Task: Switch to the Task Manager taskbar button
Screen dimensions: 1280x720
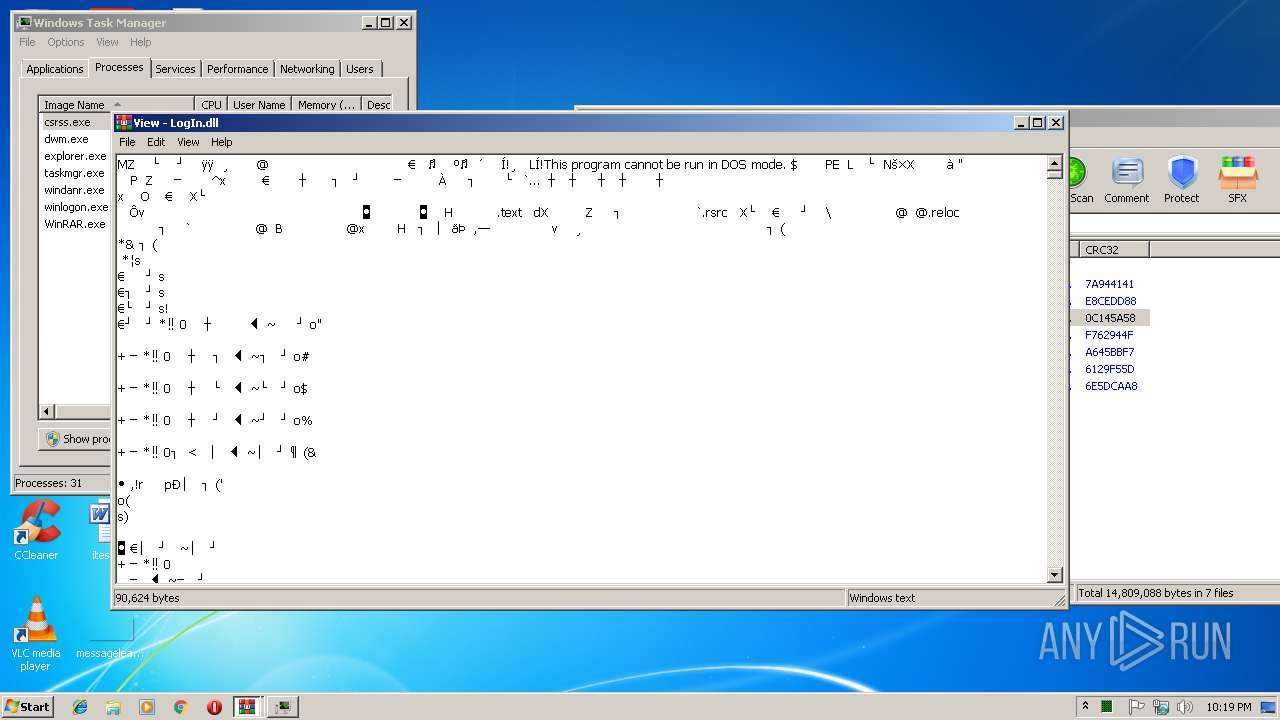Action: pos(282,707)
